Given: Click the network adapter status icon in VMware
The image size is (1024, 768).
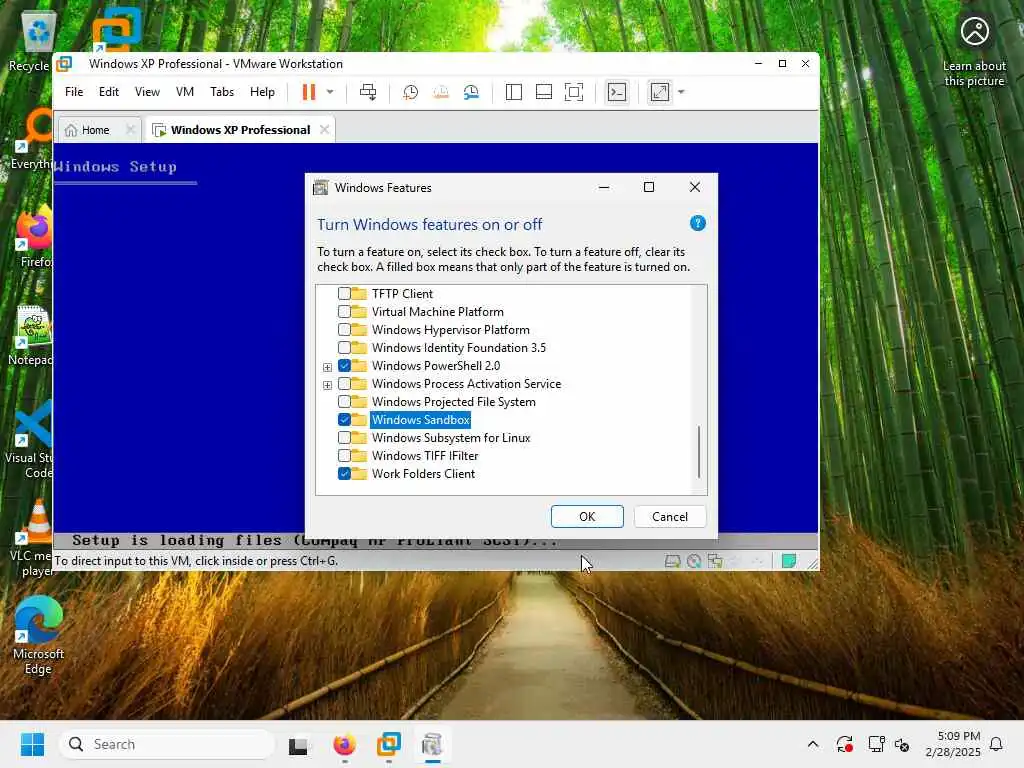Looking at the screenshot, I should (x=716, y=561).
